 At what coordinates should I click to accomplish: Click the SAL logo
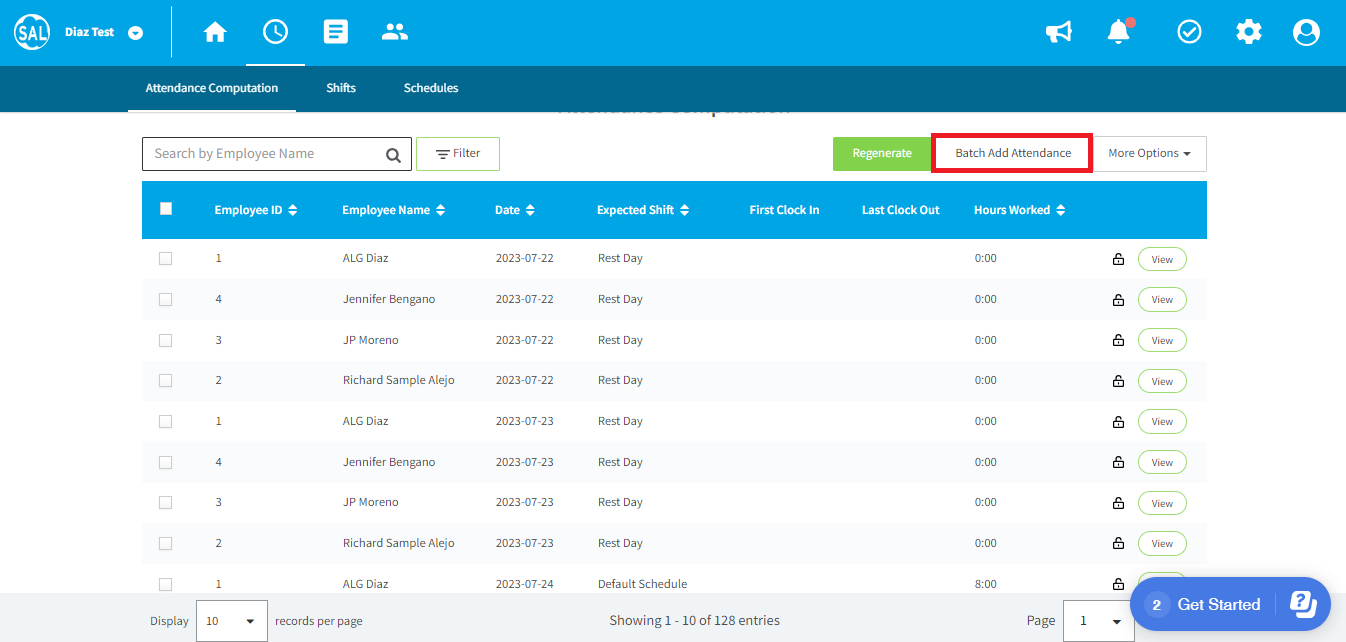(33, 32)
